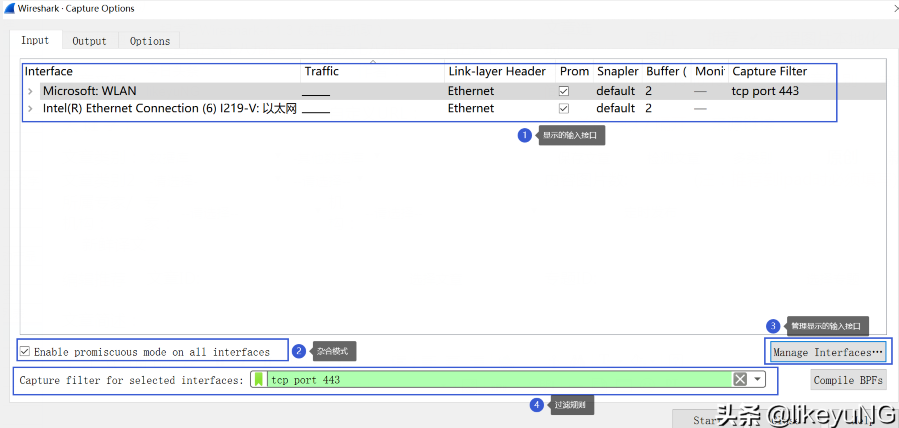Viewport: 899px width, 428px height.
Task: Select the Microsoft: WLAN interface
Action: click(x=89, y=91)
